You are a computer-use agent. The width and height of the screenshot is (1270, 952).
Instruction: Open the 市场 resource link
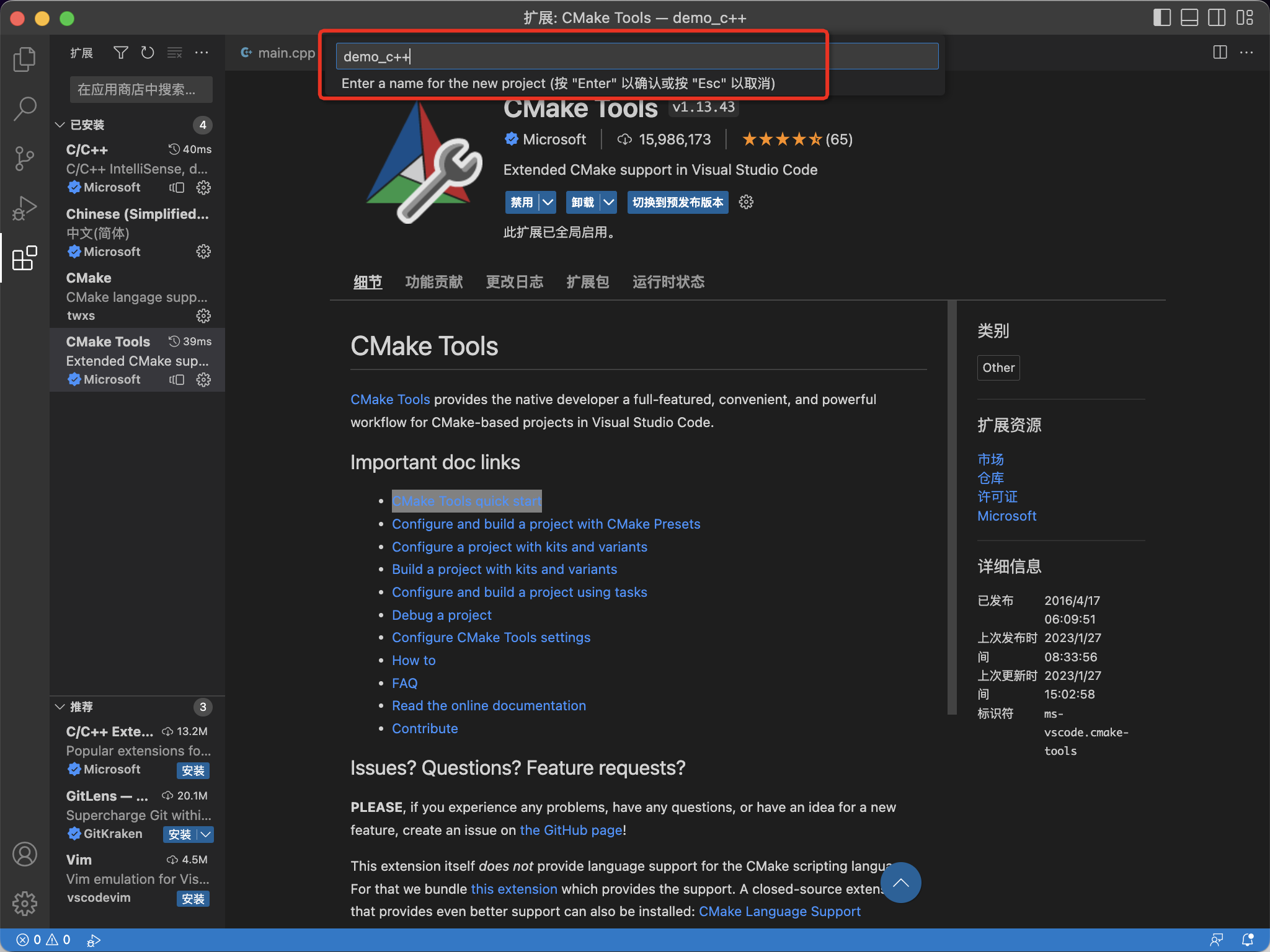click(x=990, y=459)
